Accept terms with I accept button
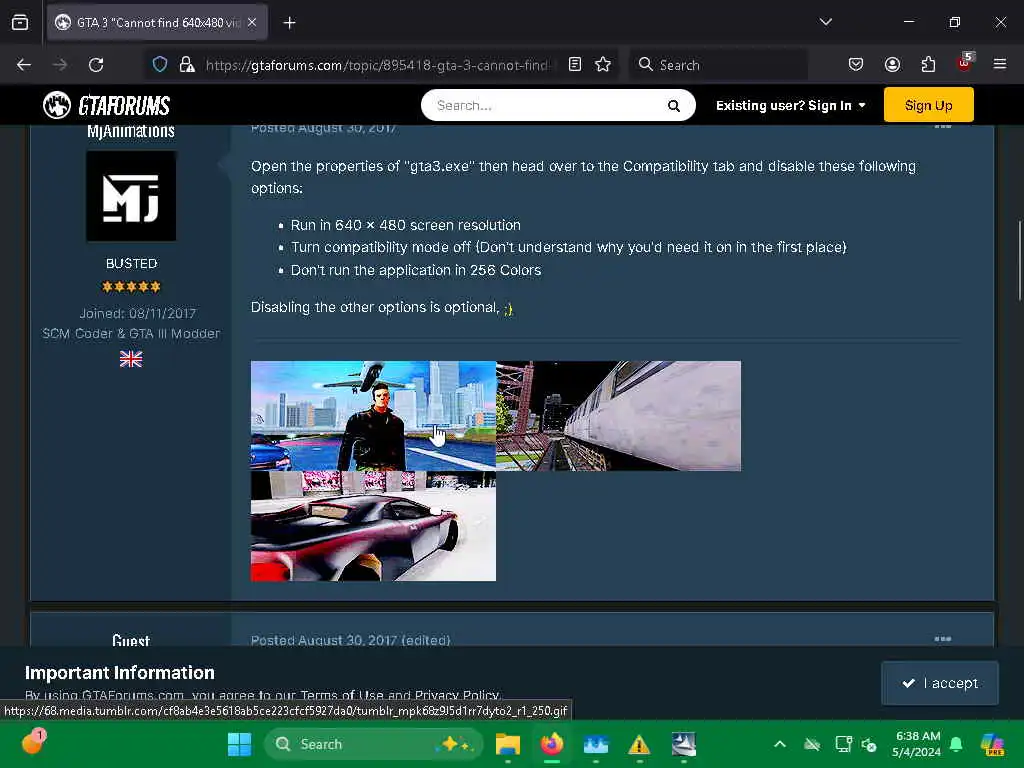 [940, 683]
